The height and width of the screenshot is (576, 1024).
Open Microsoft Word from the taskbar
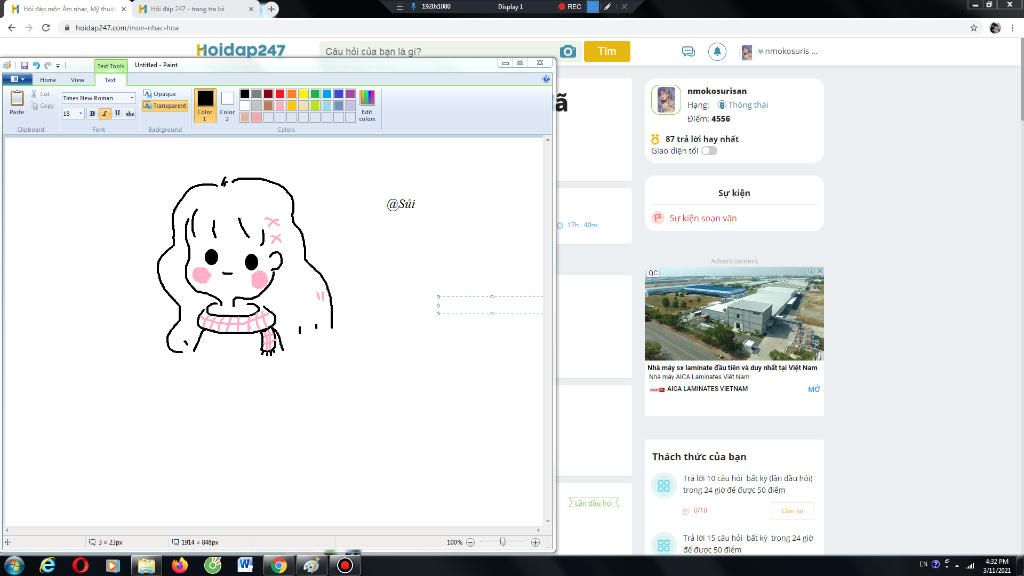246,565
